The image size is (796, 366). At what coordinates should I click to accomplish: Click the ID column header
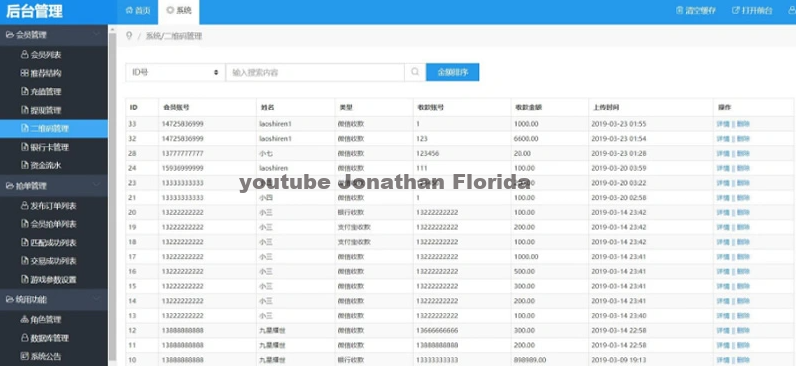134,108
